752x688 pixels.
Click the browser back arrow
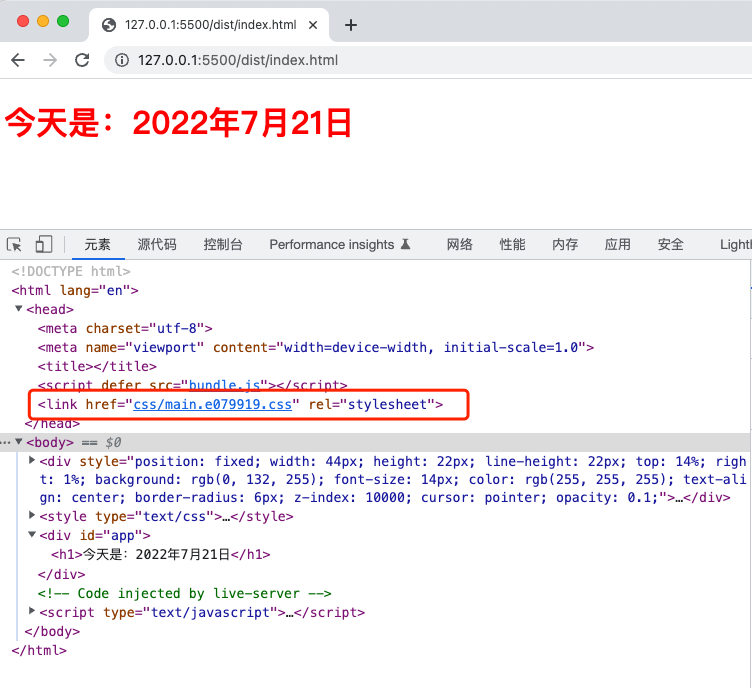(x=18, y=60)
